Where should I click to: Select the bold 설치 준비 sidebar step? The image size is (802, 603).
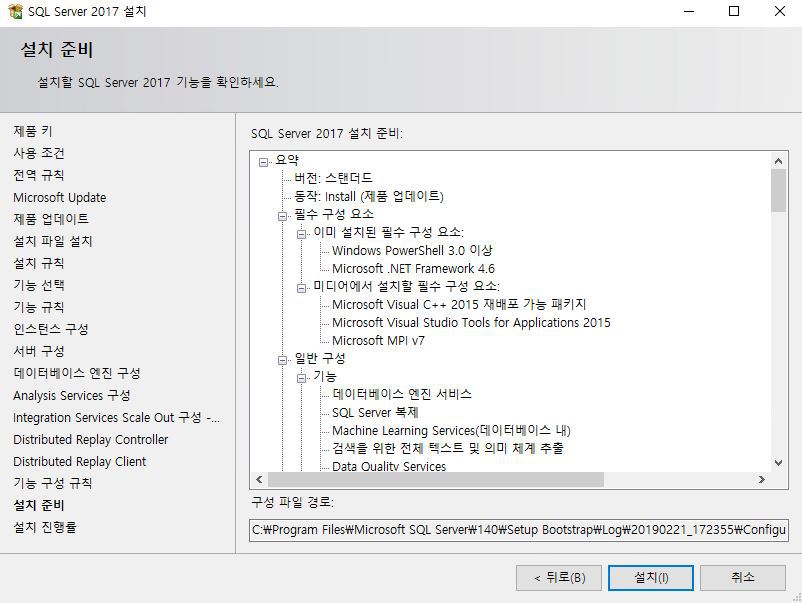click(x=39, y=505)
